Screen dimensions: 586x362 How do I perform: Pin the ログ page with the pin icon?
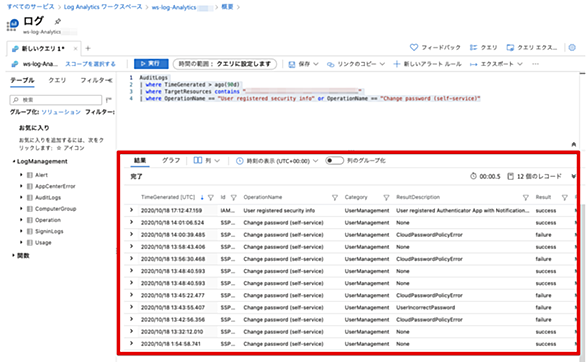point(58,22)
